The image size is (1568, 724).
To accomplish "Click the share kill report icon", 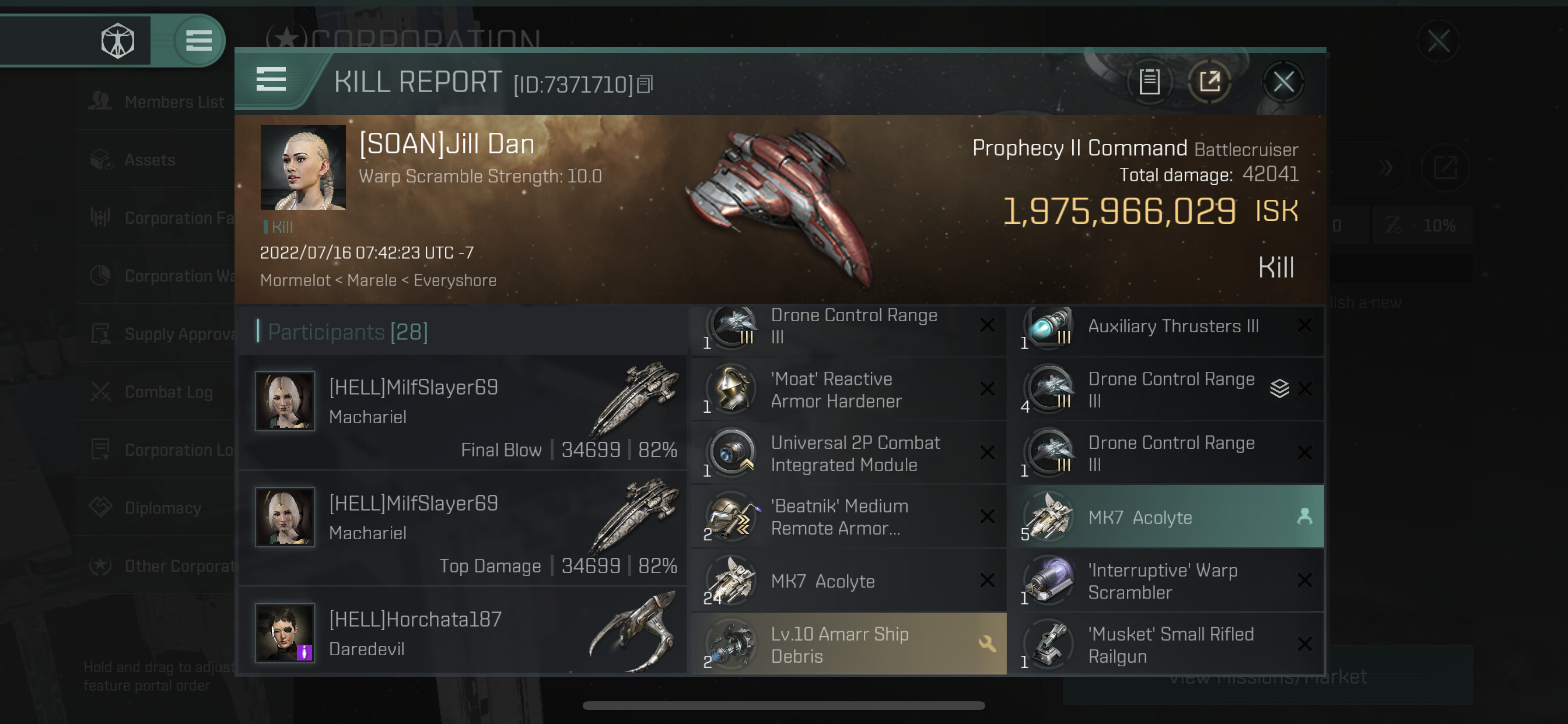I will point(1209,82).
